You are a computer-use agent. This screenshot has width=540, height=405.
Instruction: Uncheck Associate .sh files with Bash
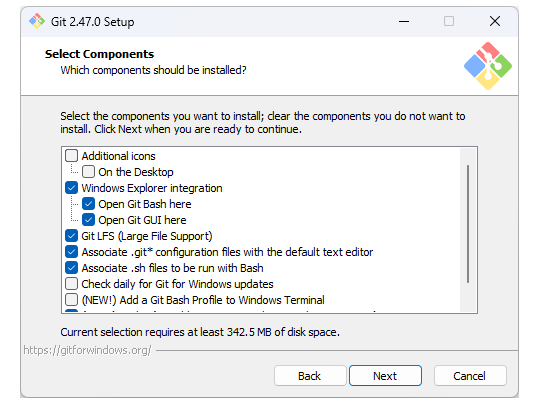coord(71,268)
